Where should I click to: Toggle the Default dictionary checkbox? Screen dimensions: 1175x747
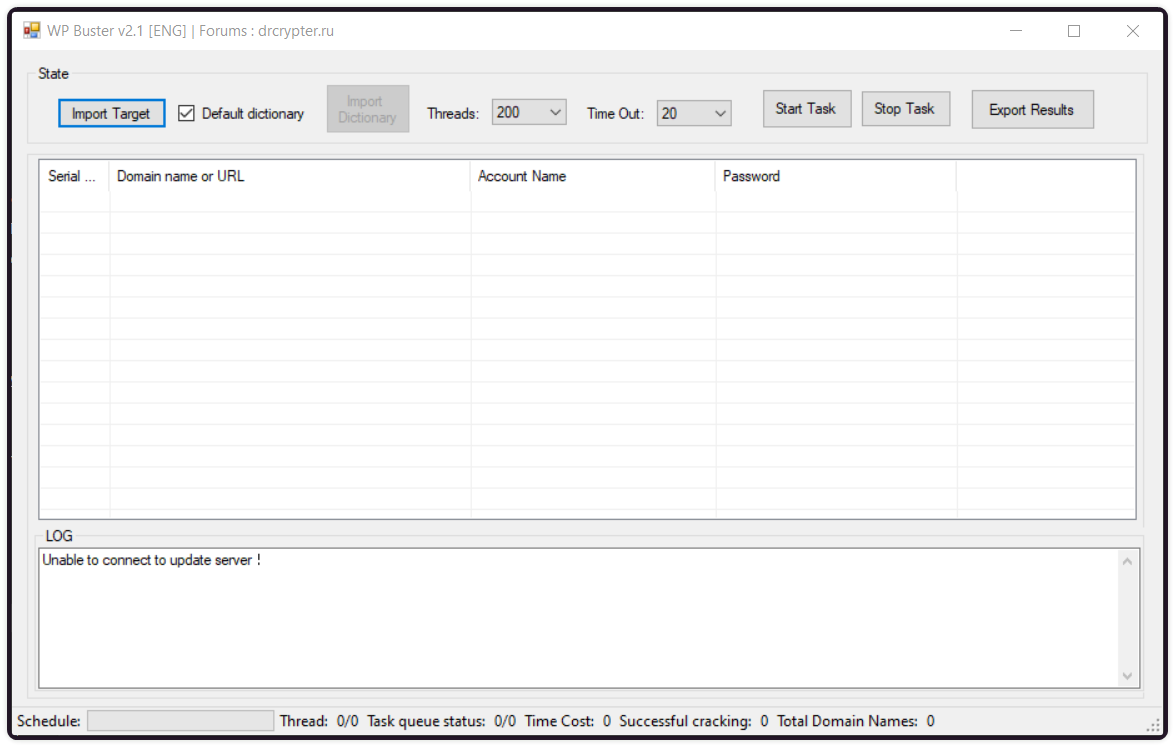point(186,113)
